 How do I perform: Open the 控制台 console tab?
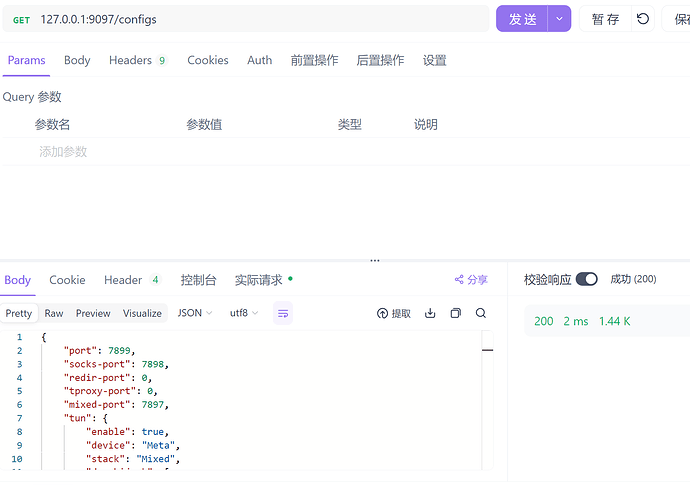point(198,280)
